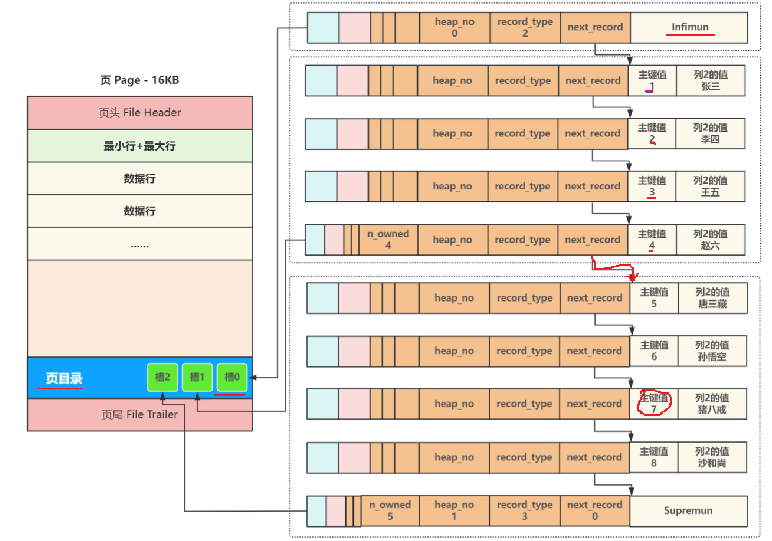Viewport: 772px width, 541px height.
Task: Click next_record in the 猪八戒 row
Action: tap(594, 404)
